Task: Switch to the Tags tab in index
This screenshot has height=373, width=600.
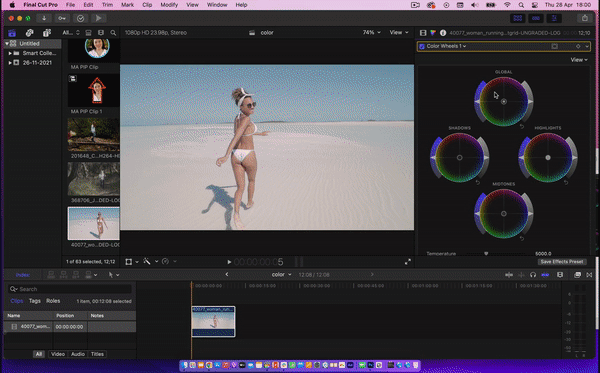Action: [34, 301]
